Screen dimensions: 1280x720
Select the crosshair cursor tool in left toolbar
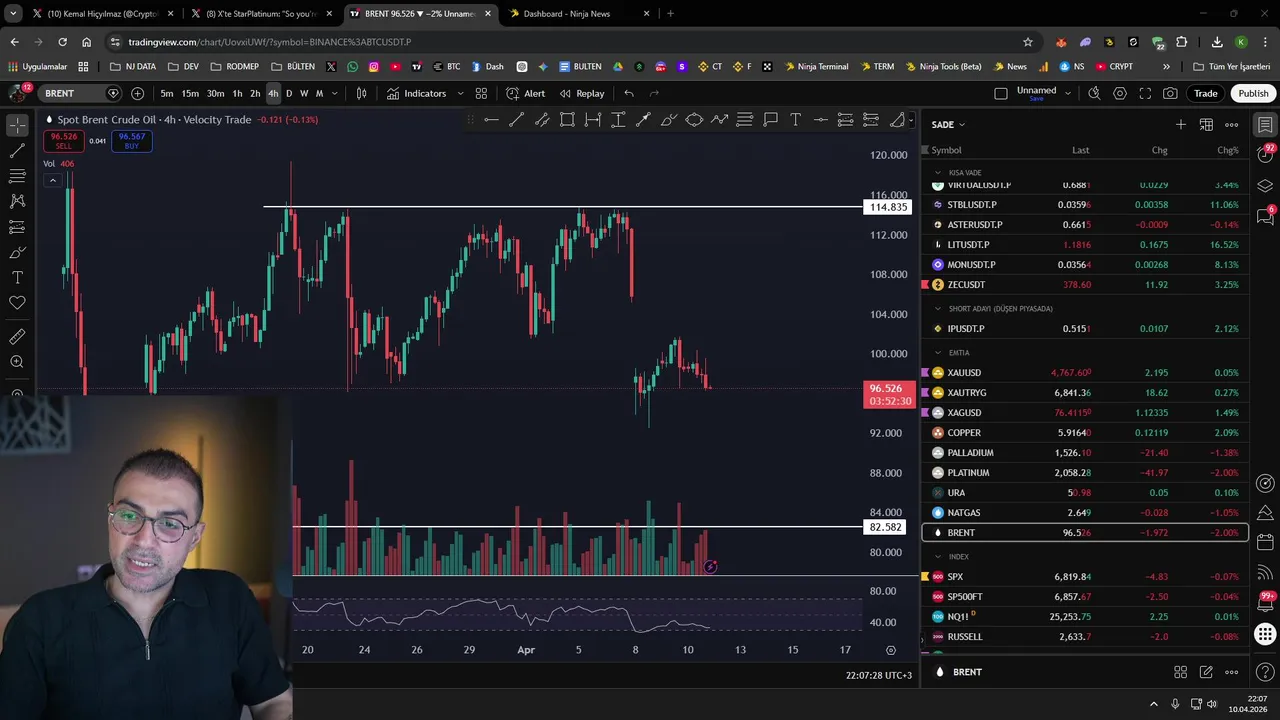pos(17,125)
